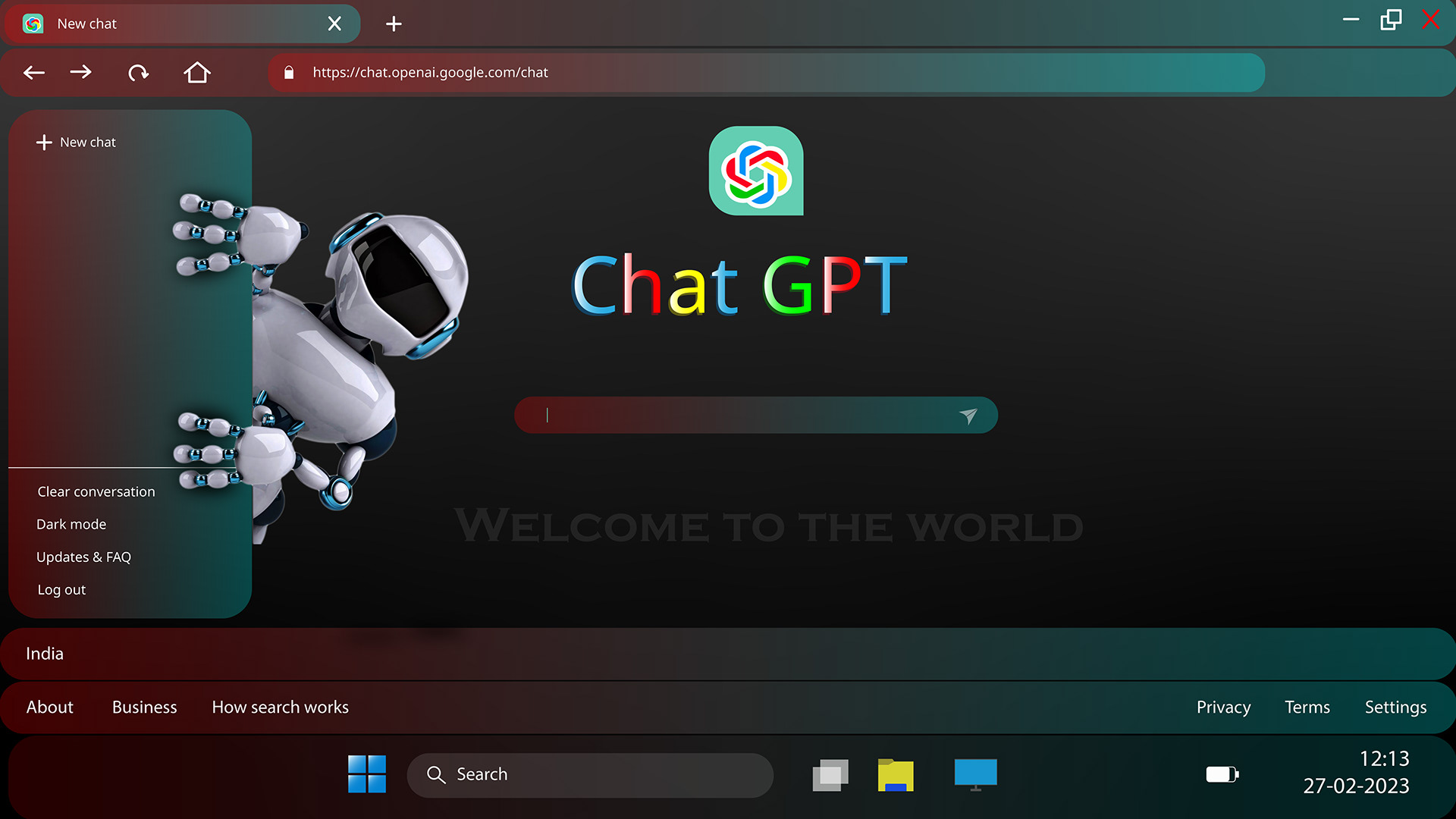Screen dimensions: 1456x819
Task: Click the lock/secure icon in address bar
Action: 289,72
